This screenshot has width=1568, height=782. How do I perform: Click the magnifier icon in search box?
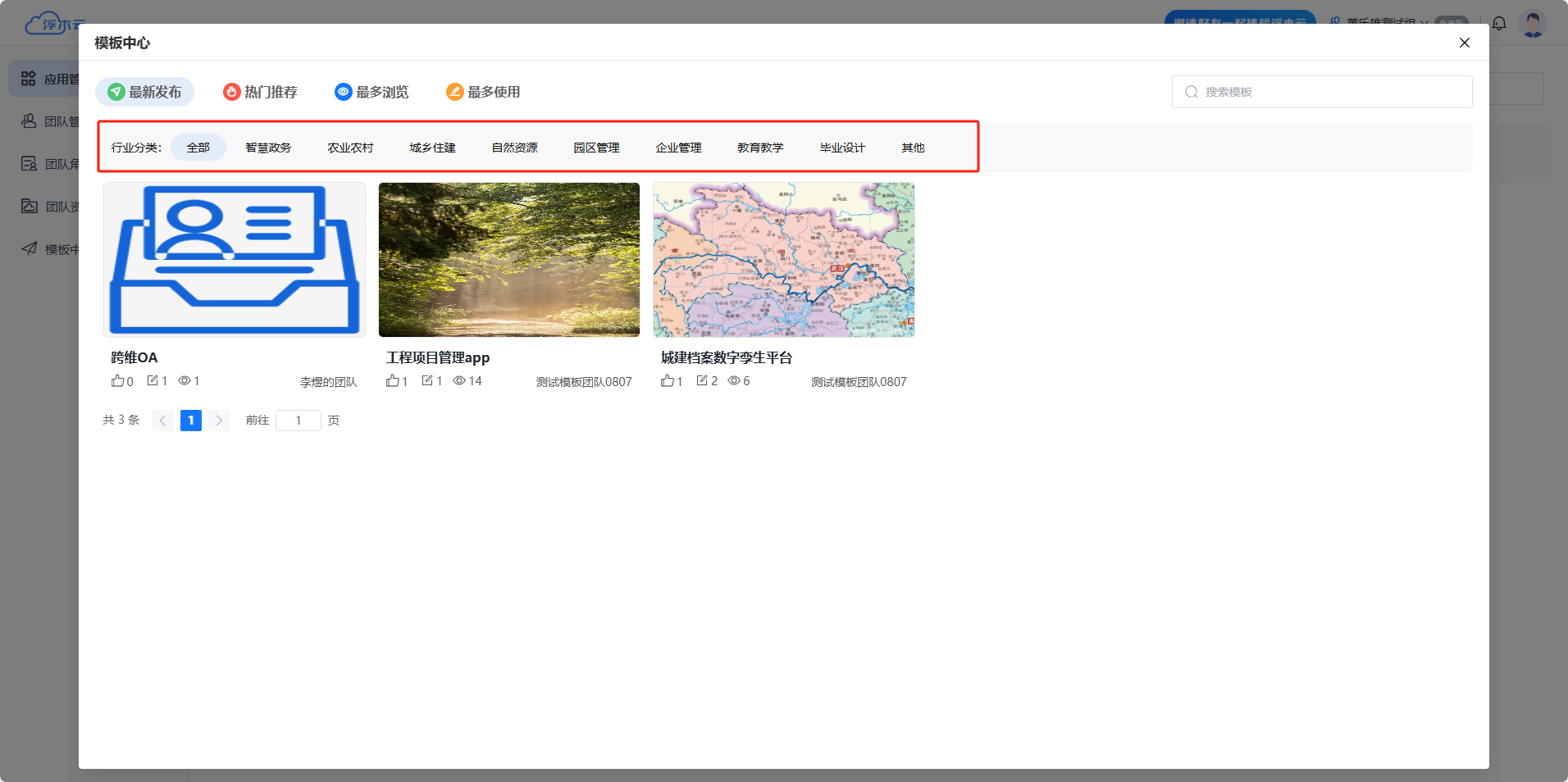tap(1192, 92)
